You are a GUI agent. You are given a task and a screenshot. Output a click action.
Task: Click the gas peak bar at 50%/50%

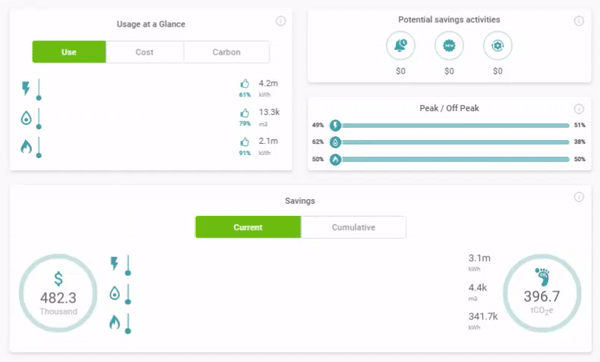tap(455, 159)
